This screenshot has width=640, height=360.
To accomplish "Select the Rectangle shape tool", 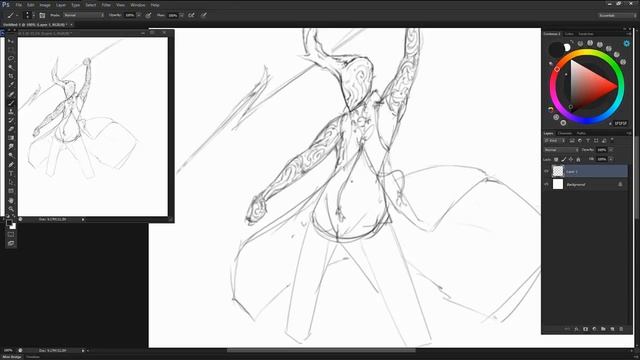I will [11, 191].
